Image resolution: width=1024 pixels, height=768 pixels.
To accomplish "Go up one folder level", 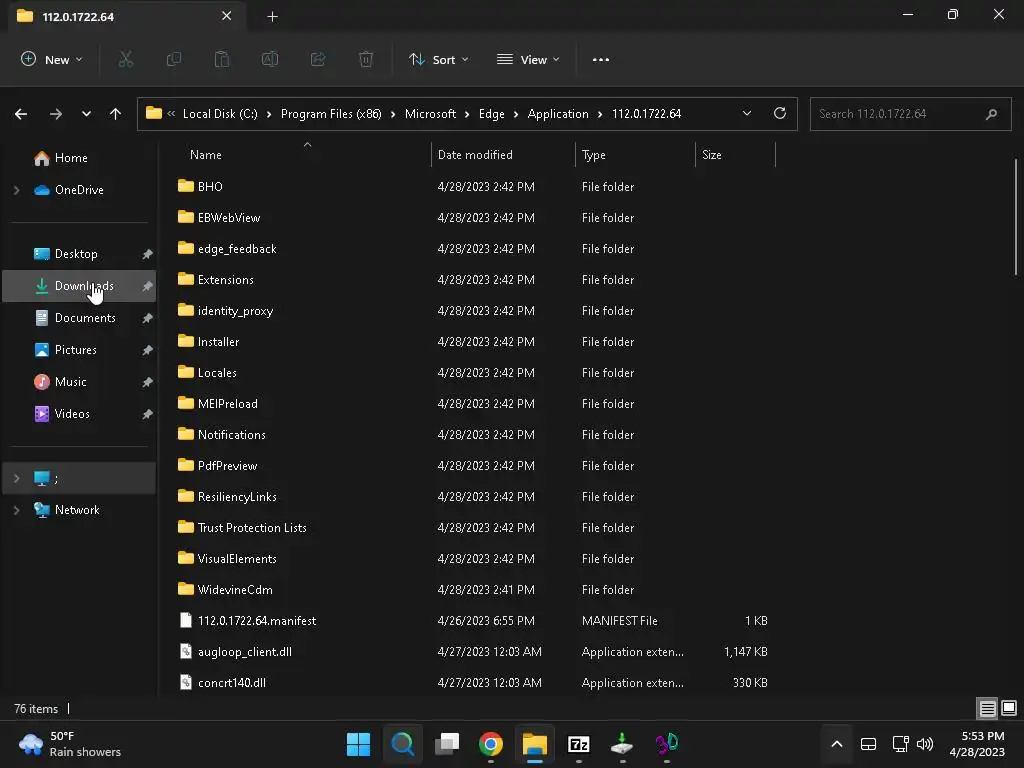I will point(116,114).
